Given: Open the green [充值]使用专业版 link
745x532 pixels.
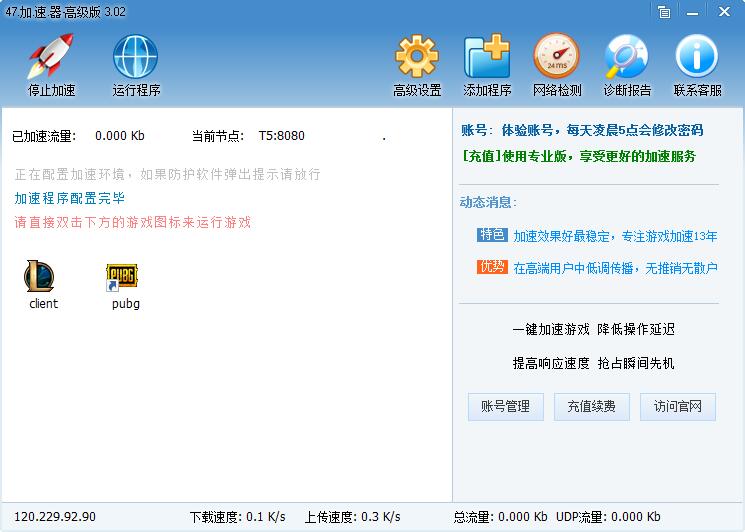Looking at the screenshot, I should tap(579, 156).
